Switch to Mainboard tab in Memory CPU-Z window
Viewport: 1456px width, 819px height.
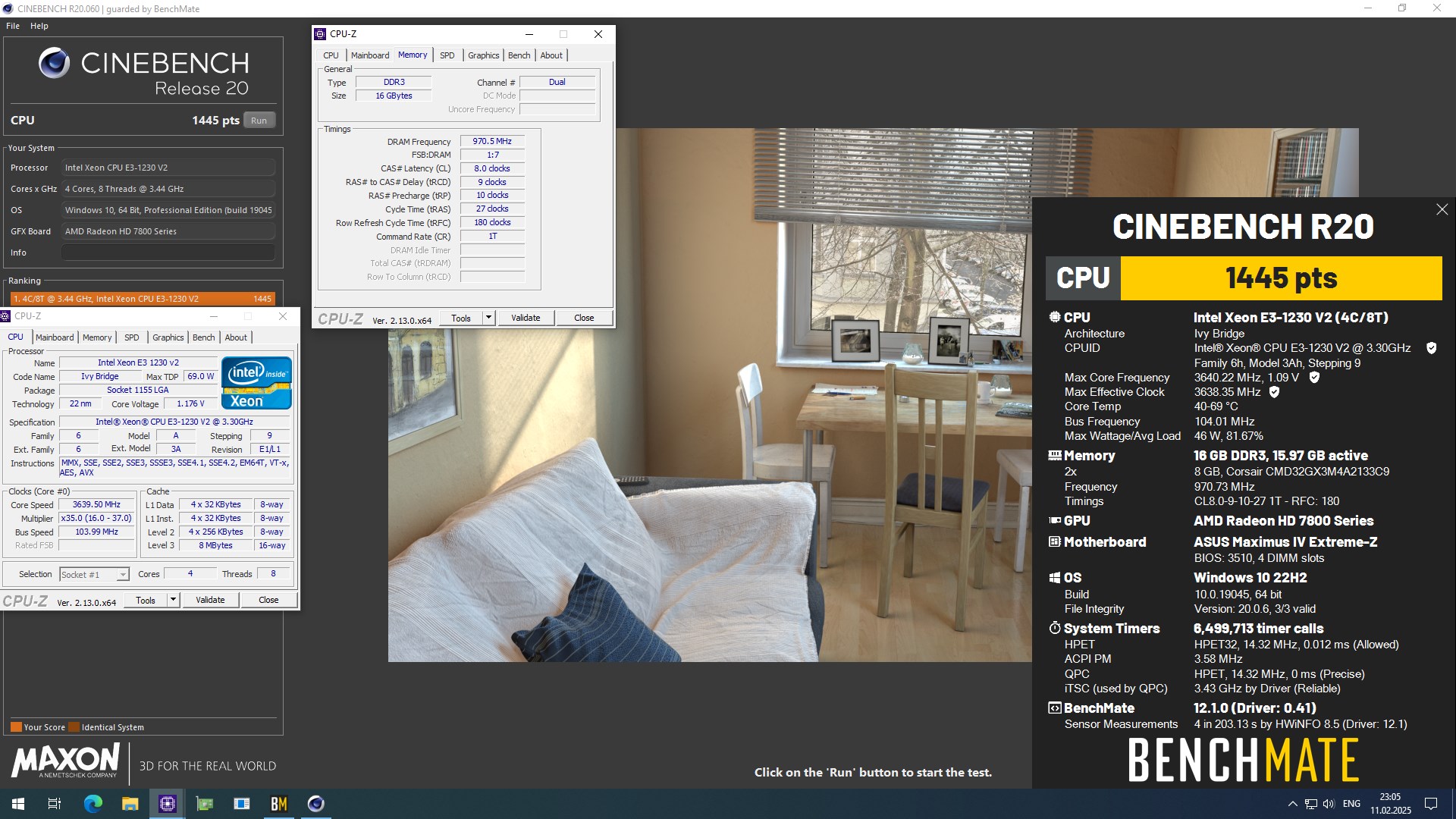pyautogui.click(x=370, y=55)
